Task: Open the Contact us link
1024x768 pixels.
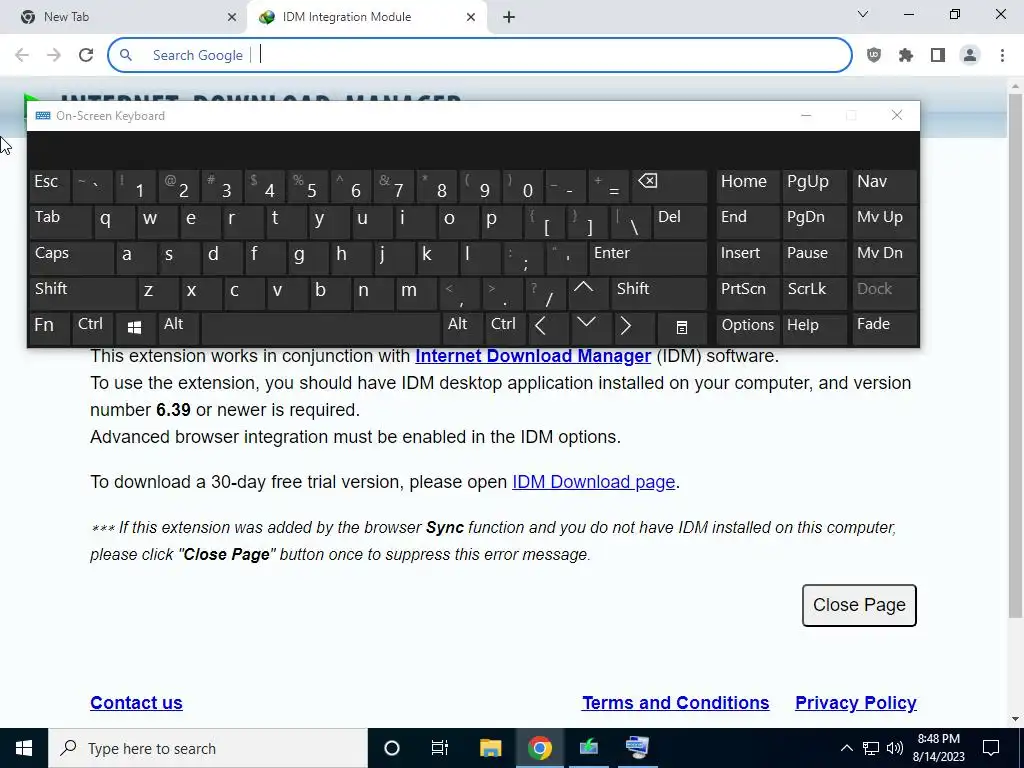Action: click(136, 703)
